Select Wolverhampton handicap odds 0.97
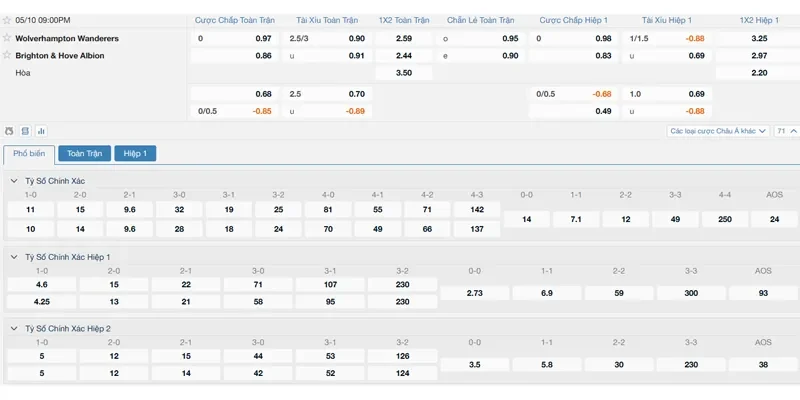Image resolution: width=800 pixels, height=400 pixels. pos(263,38)
